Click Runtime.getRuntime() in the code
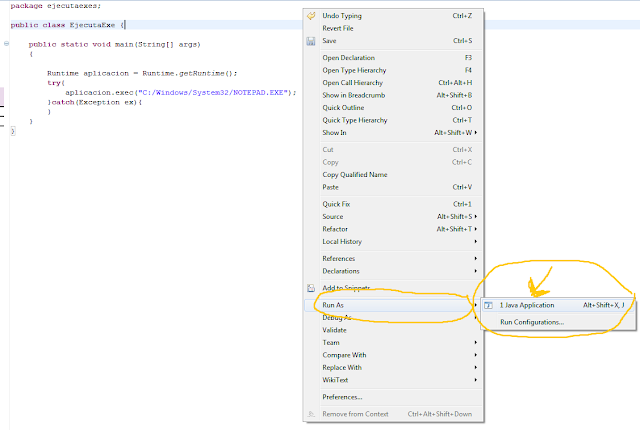This screenshot has width=640, height=430. 187,73
